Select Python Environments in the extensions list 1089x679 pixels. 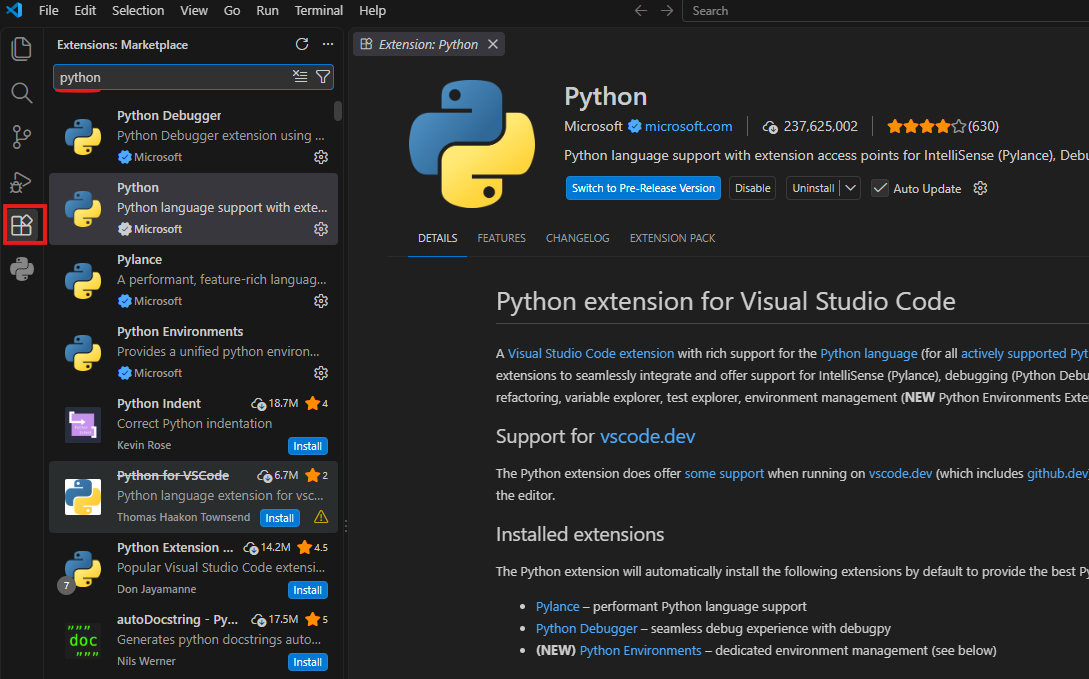pyautogui.click(x=193, y=353)
